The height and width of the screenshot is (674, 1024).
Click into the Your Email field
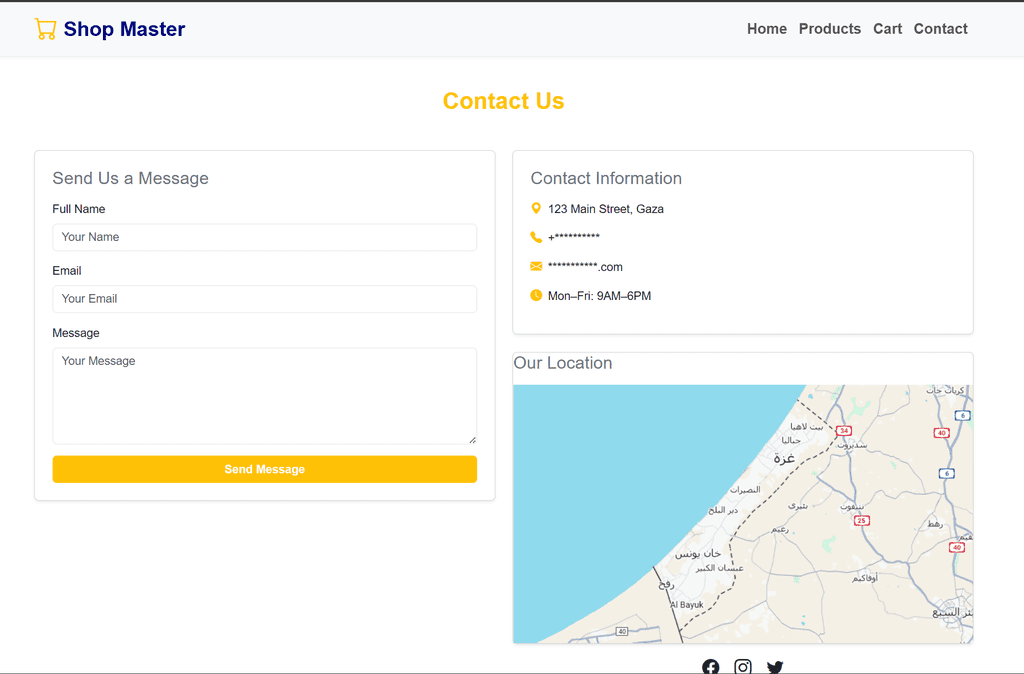click(x=264, y=299)
